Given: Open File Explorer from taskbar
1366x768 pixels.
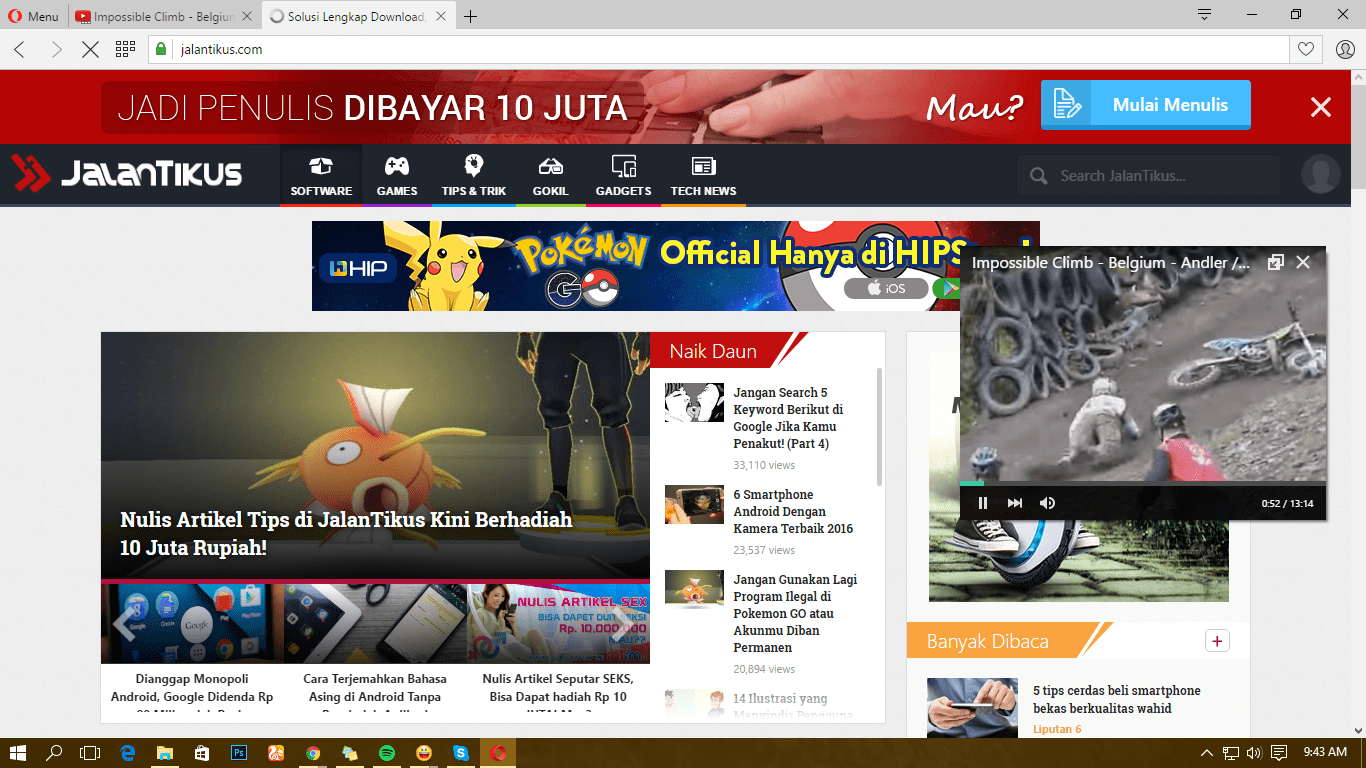Looking at the screenshot, I should point(165,752).
